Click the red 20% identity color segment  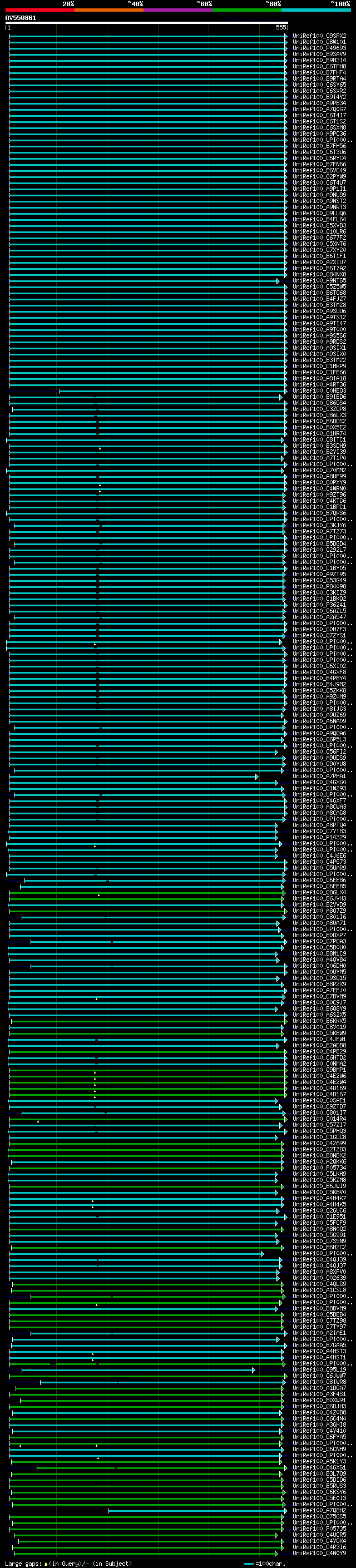click(39, 10)
